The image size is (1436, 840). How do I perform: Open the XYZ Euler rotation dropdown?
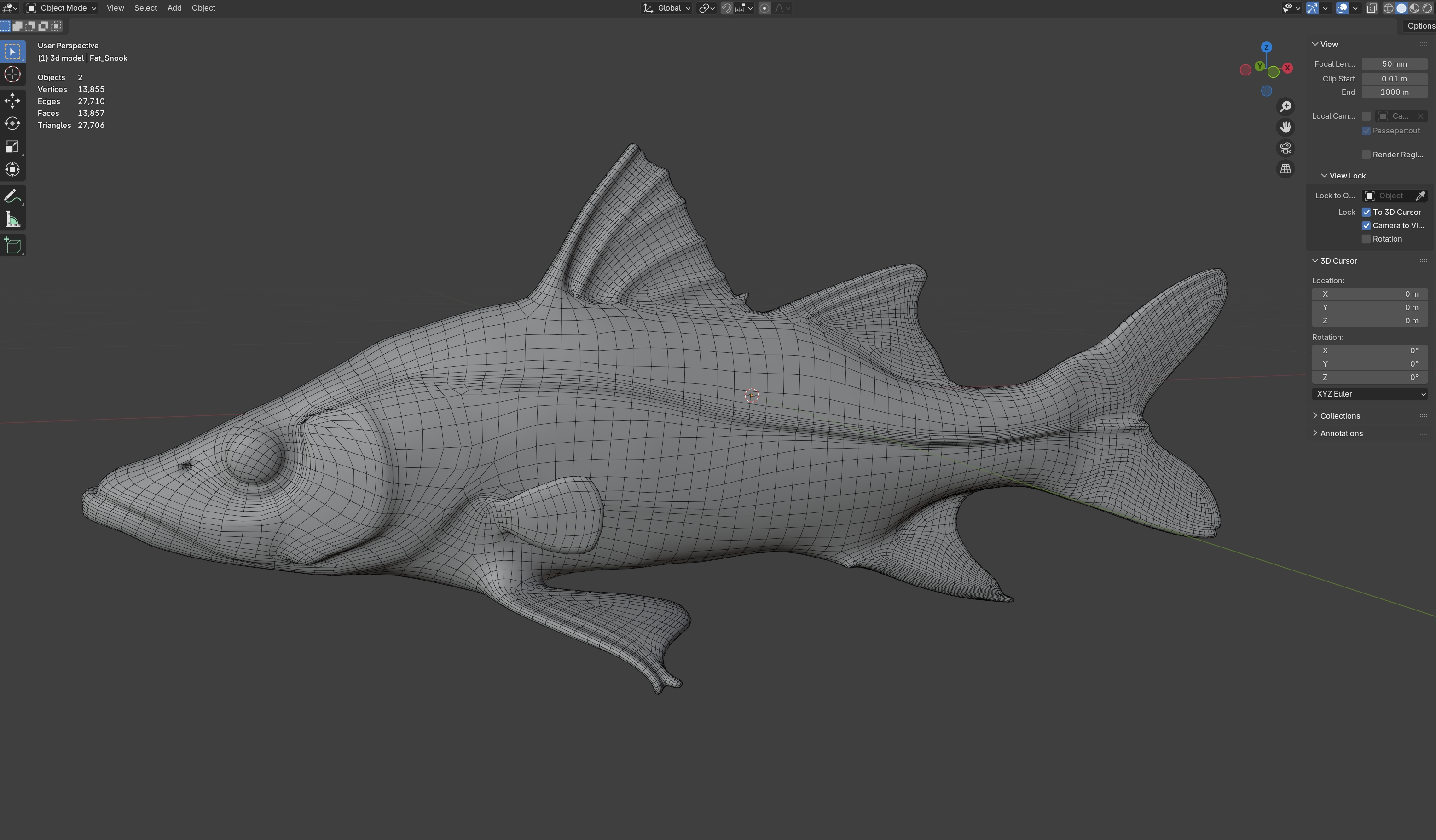[1369, 394]
